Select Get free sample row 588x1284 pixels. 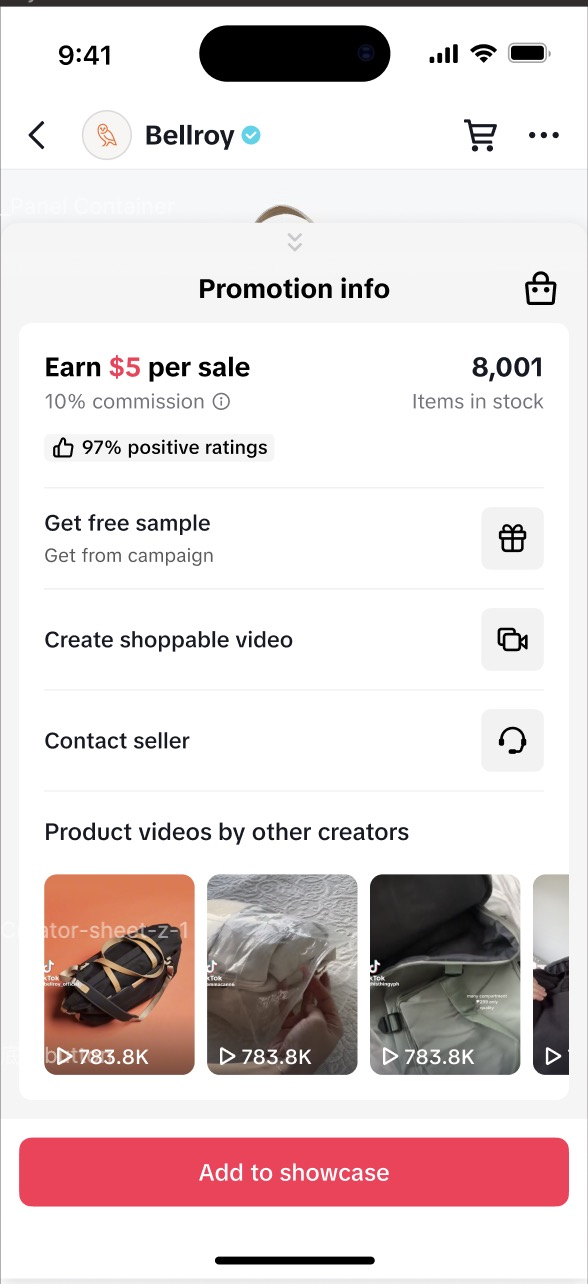(x=294, y=538)
